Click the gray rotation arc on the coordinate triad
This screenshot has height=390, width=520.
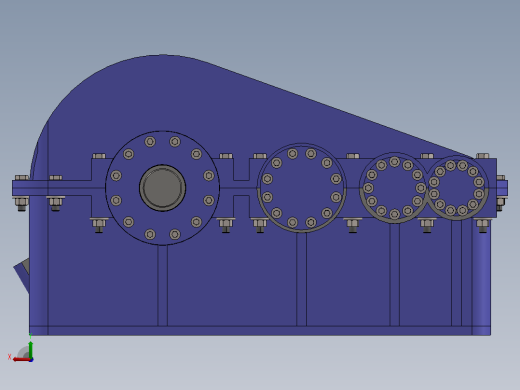[x=23, y=352]
